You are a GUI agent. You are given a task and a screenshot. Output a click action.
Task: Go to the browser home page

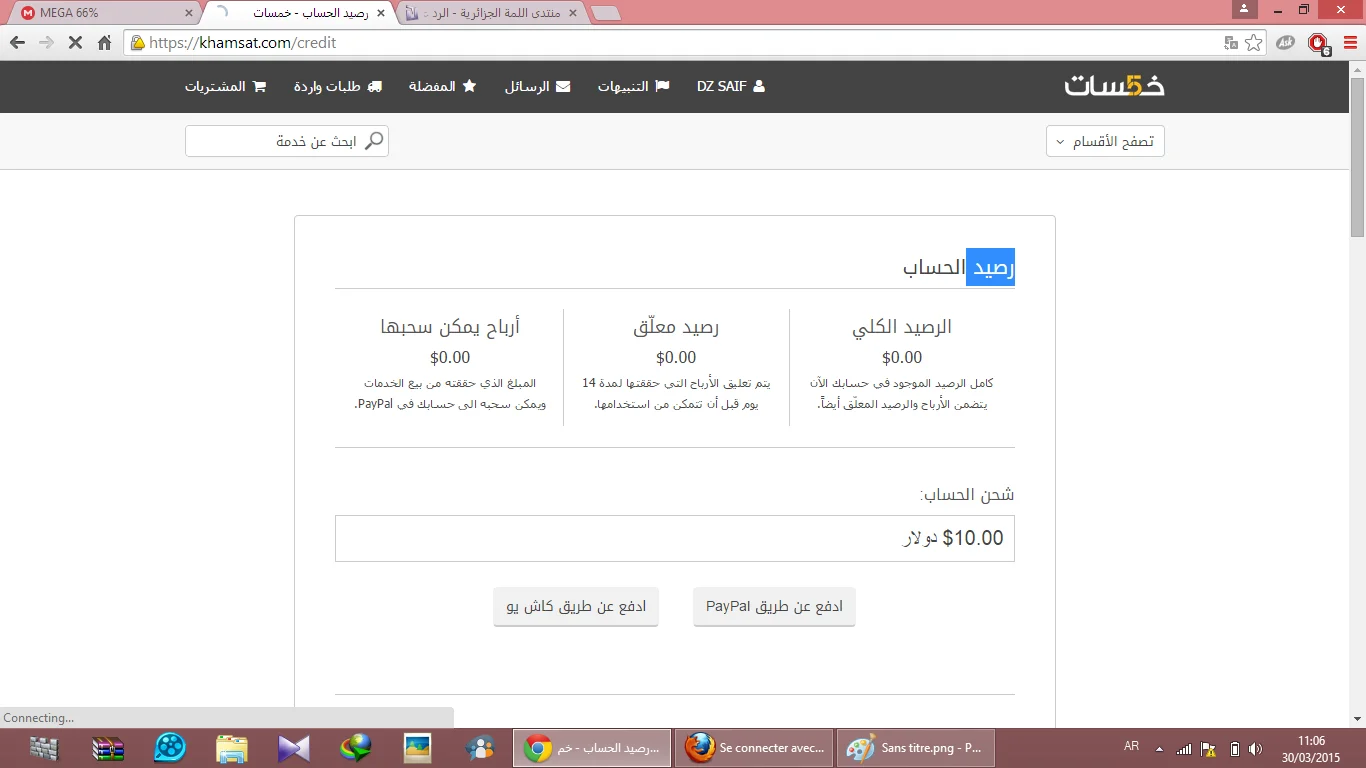tap(105, 43)
